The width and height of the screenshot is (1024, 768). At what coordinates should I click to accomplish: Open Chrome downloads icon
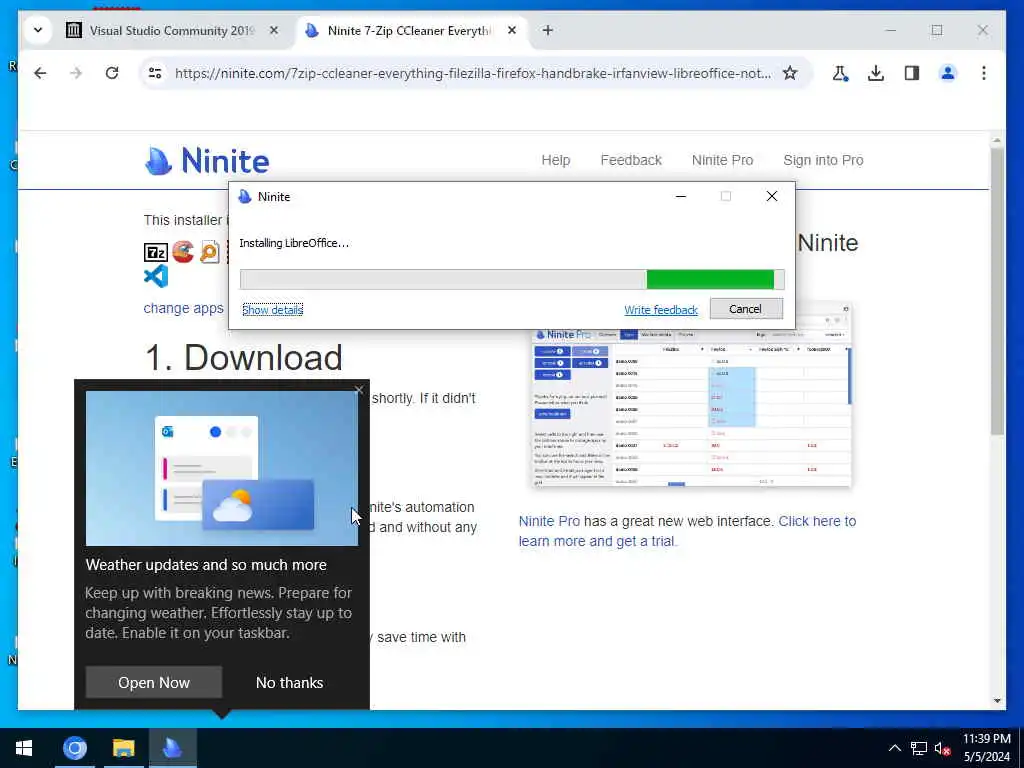point(876,73)
